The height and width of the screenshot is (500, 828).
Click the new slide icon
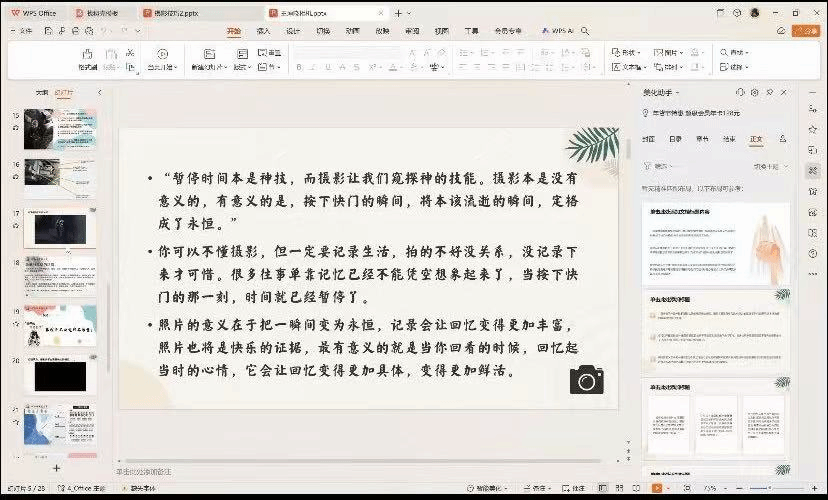210,54
